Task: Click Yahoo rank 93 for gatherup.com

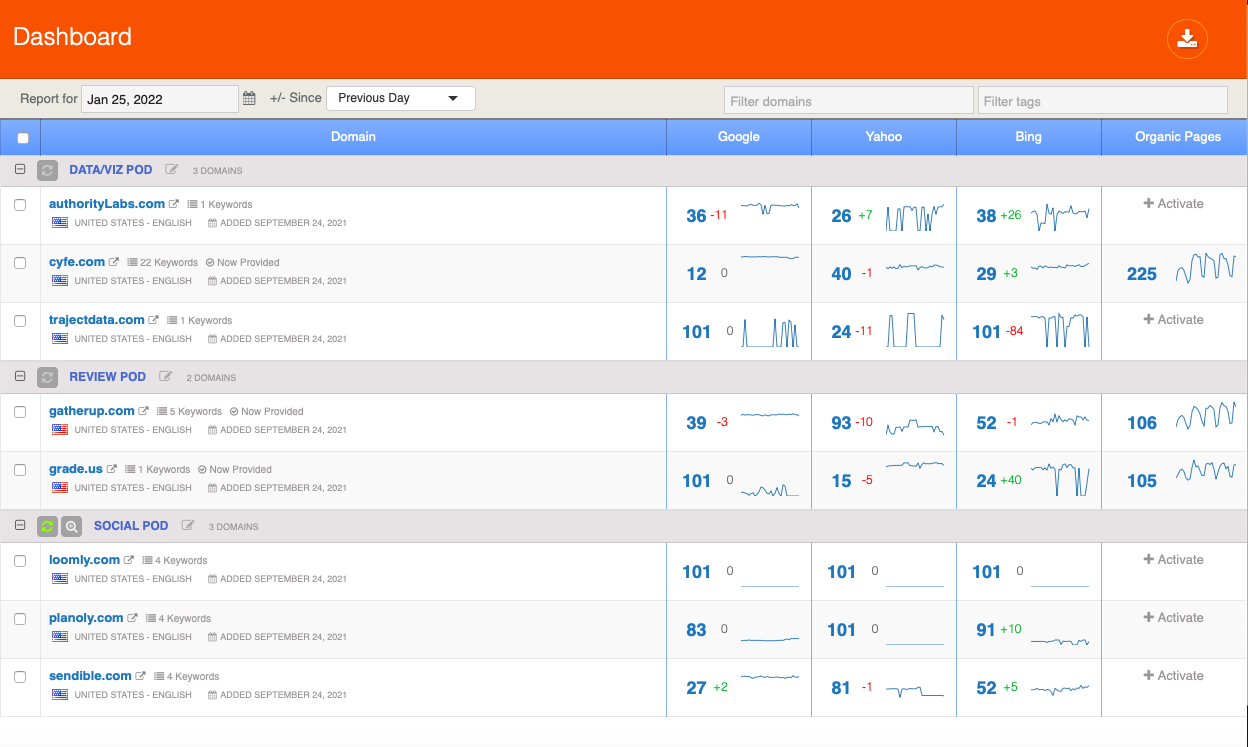Action: 841,423
